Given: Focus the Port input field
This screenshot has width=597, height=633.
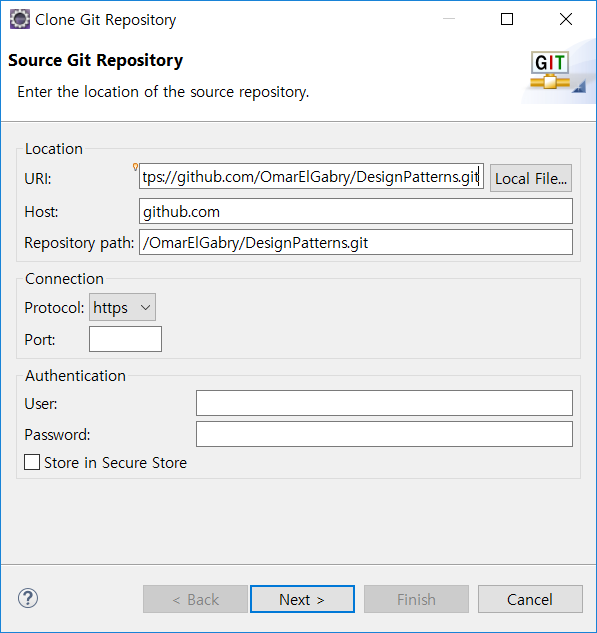Looking at the screenshot, I should click(x=125, y=339).
